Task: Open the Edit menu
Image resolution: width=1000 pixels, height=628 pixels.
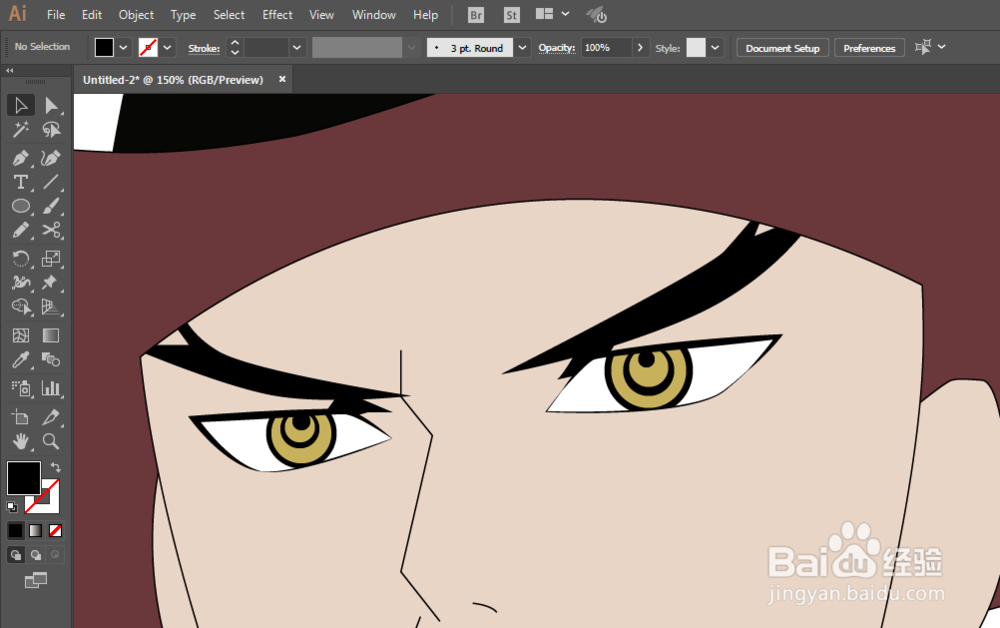Action: tap(92, 15)
